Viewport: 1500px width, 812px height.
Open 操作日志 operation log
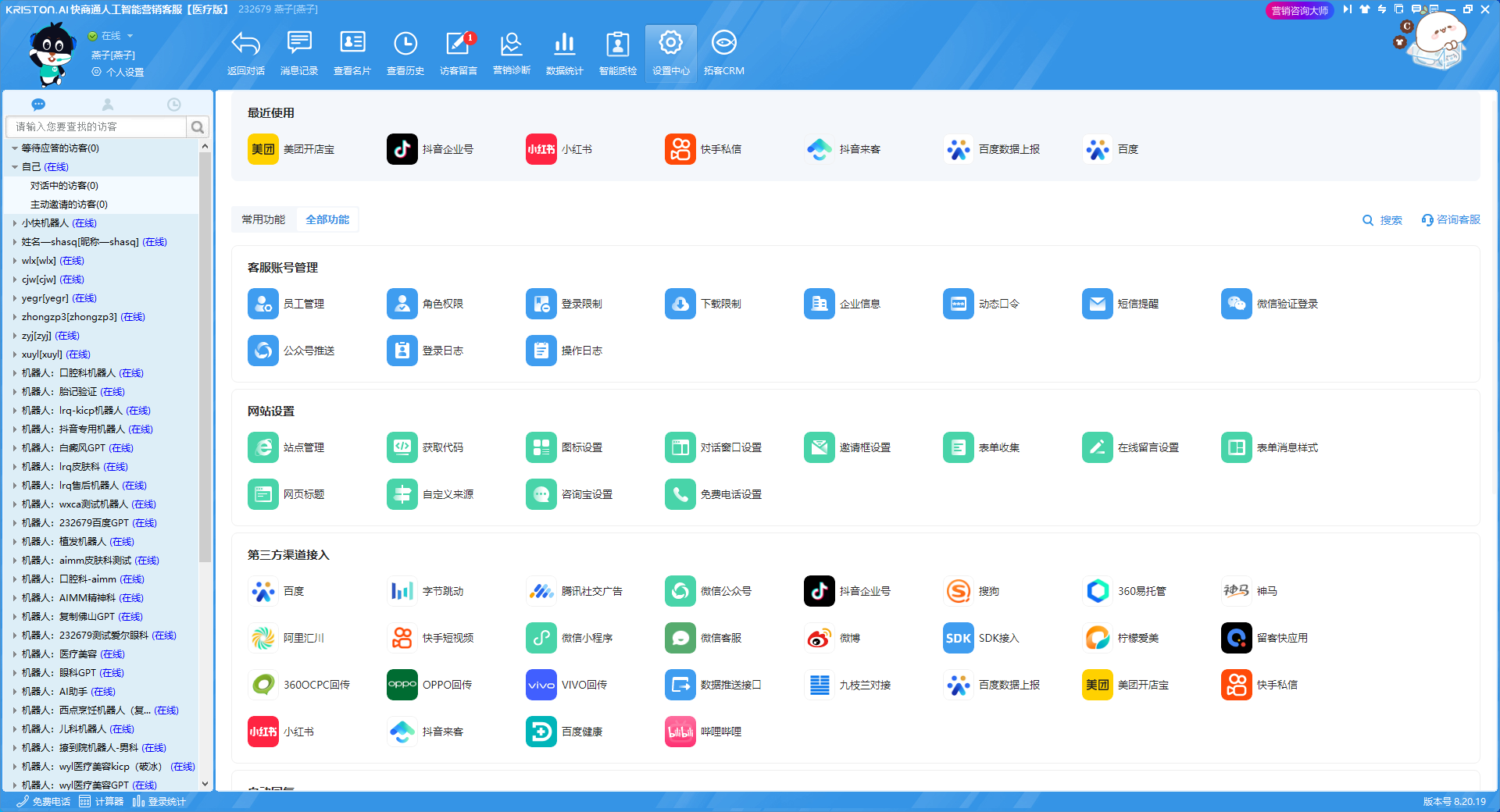[x=564, y=351]
